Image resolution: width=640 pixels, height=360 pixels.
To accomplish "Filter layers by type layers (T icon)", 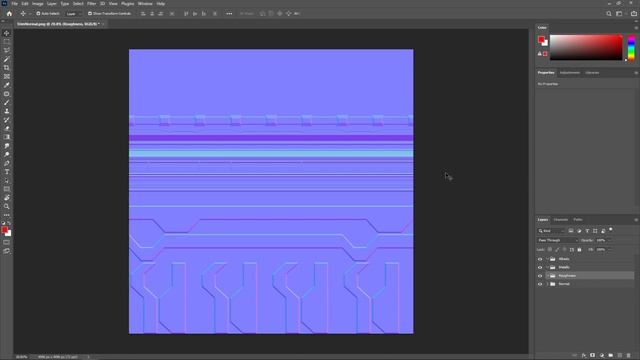I will (x=587, y=231).
